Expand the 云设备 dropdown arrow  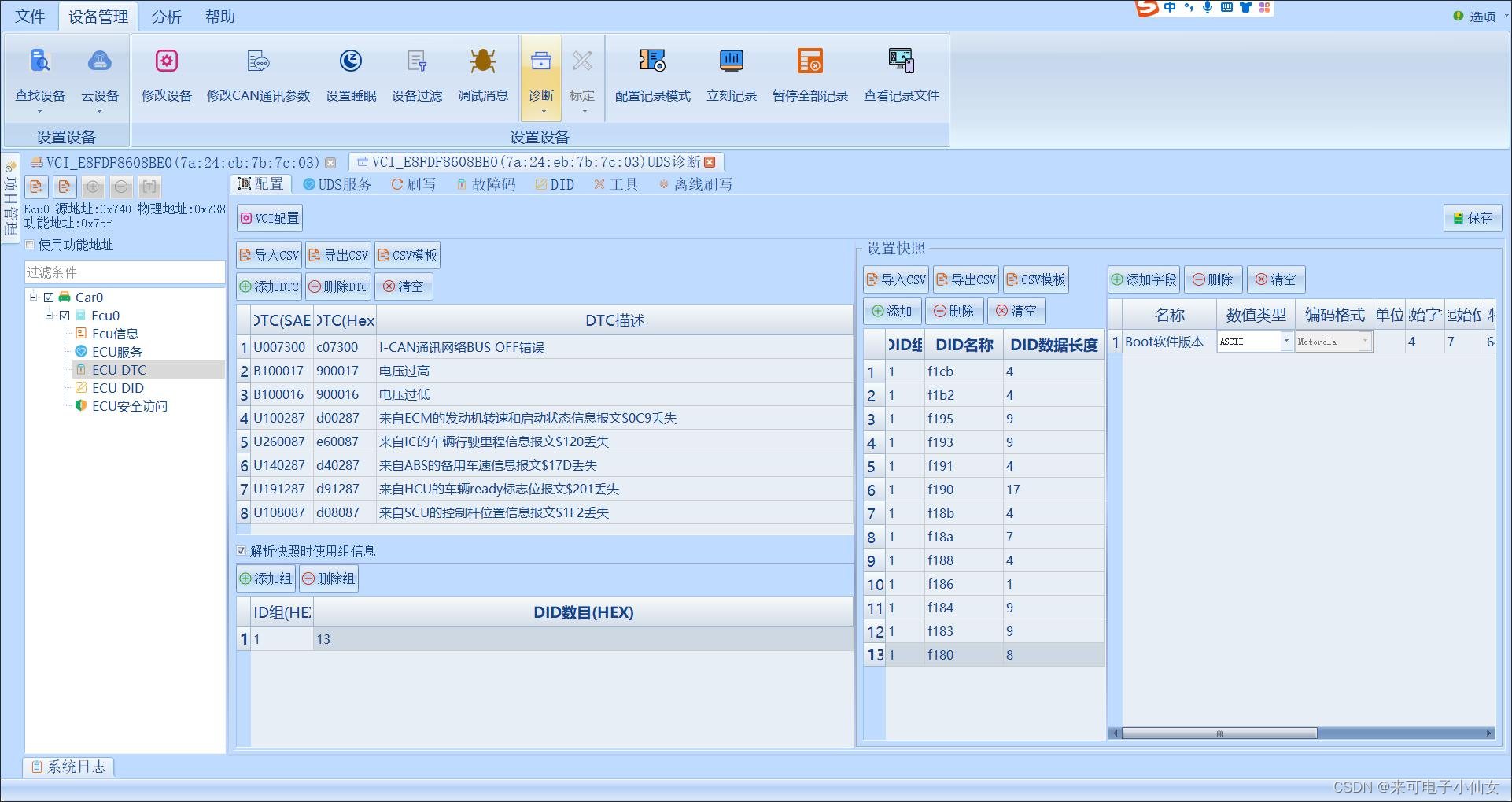point(100,112)
